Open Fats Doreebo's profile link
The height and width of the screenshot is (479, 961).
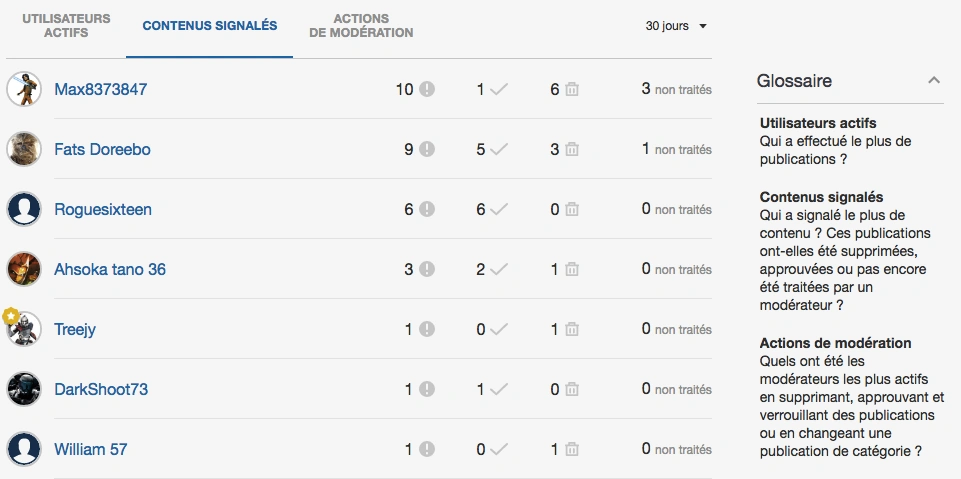pos(102,150)
